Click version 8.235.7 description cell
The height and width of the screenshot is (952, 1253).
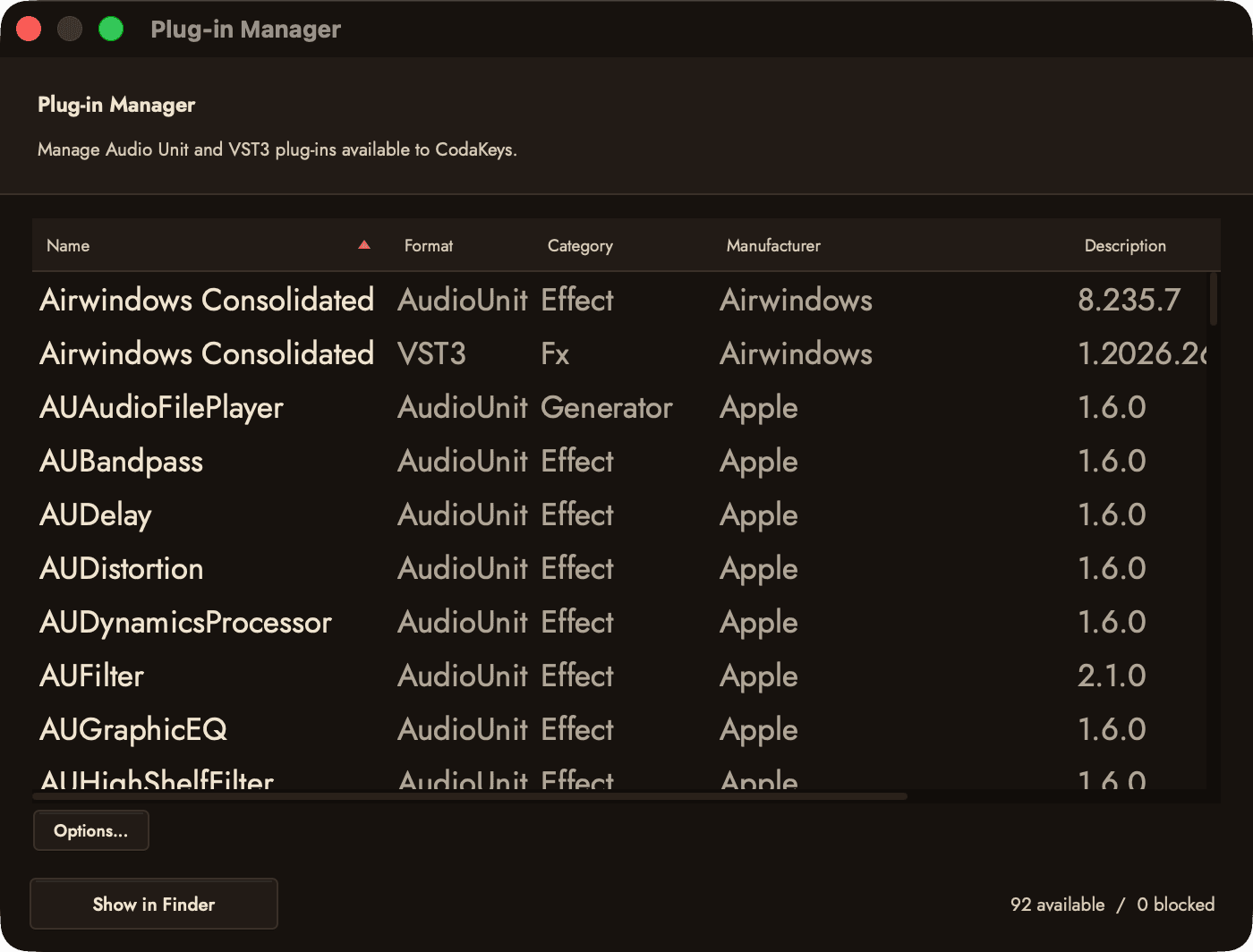[1129, 300]
